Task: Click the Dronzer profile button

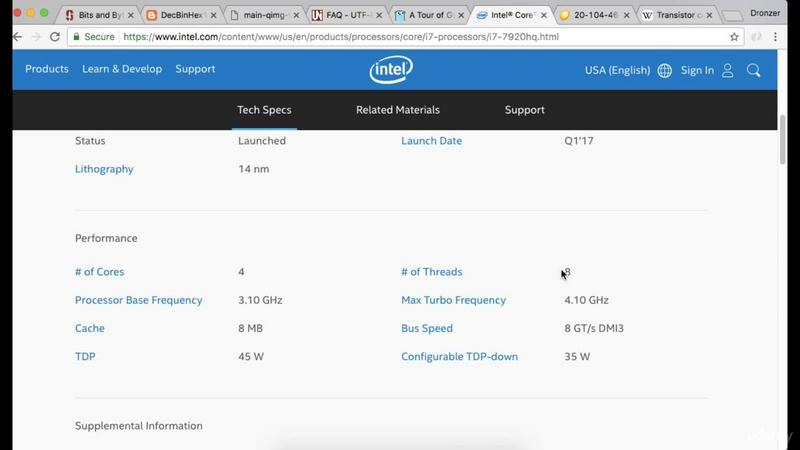Action: tap(765, 13)
